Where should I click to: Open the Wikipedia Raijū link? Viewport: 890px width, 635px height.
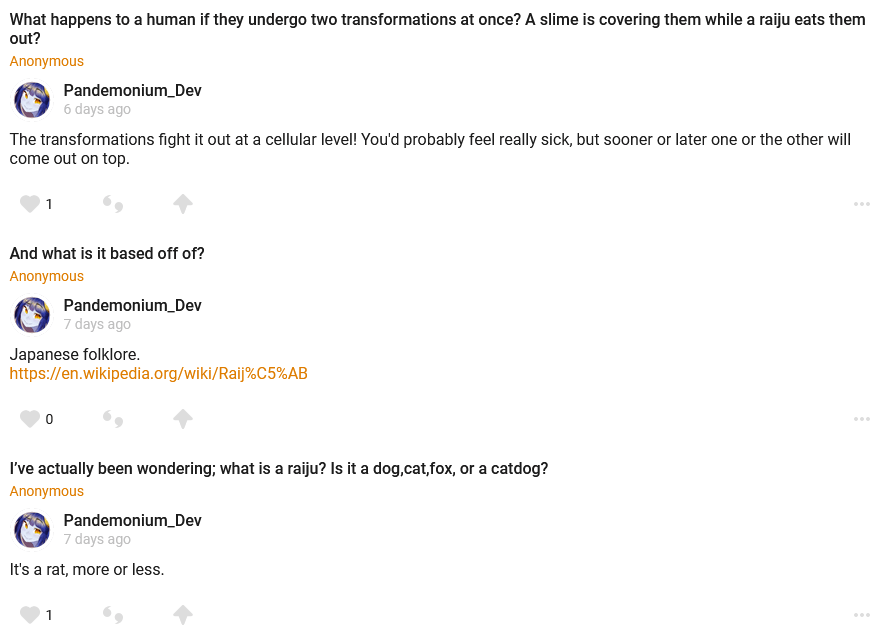pyautogui.click(x=158, y=374)
